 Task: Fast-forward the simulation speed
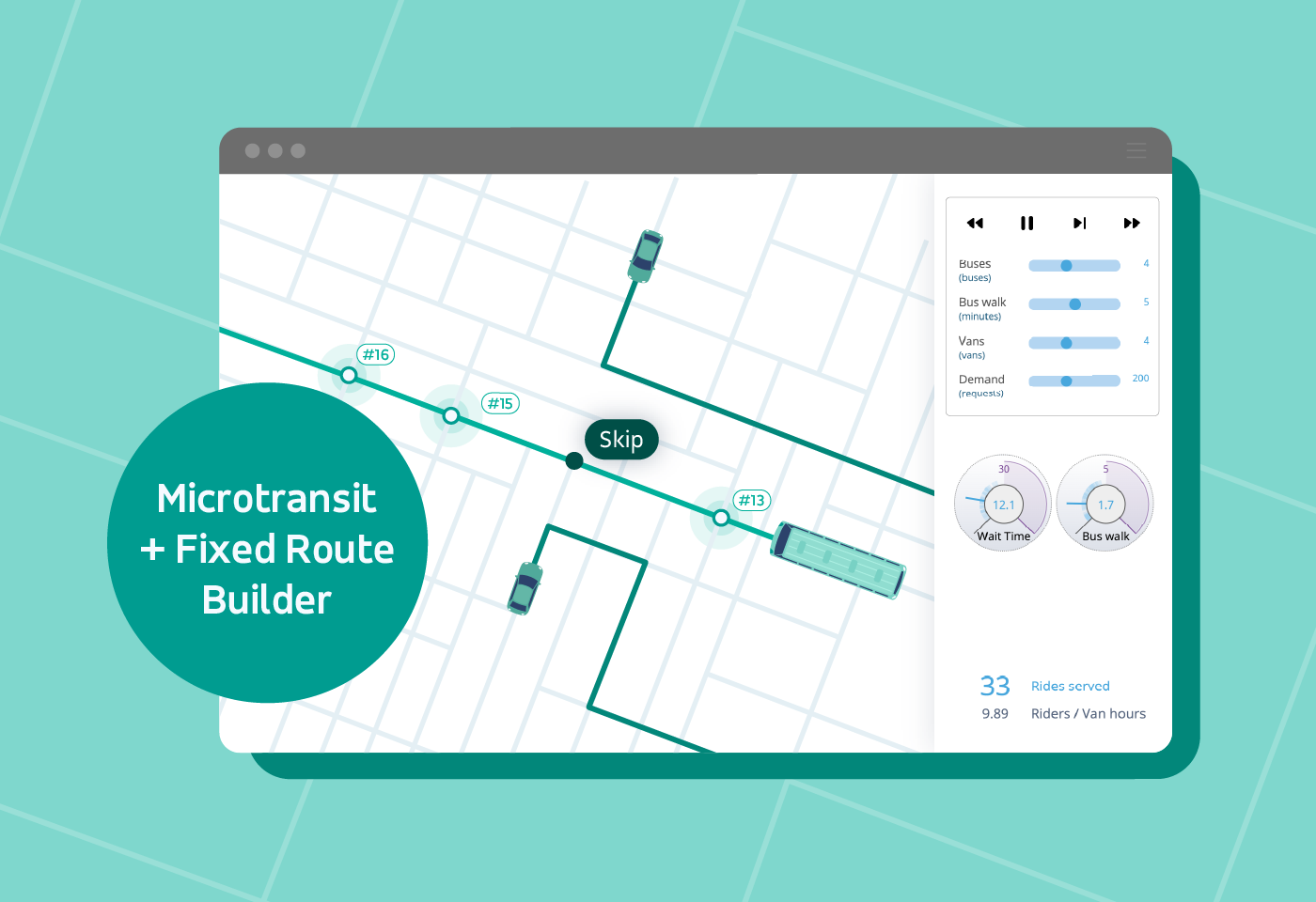coord(1131,223)
